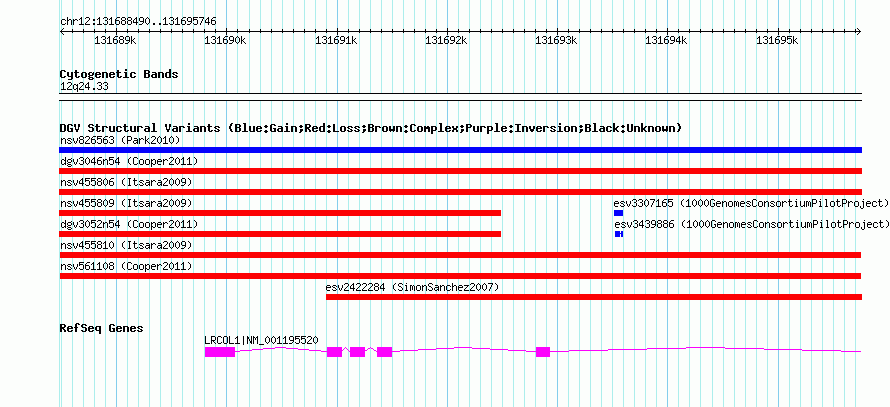Image resolution: width=890 pixels, height=407 pixels.
Task: Select the LRCOL1 exon just right of the 131691k exon
Action: click(357, 352)
